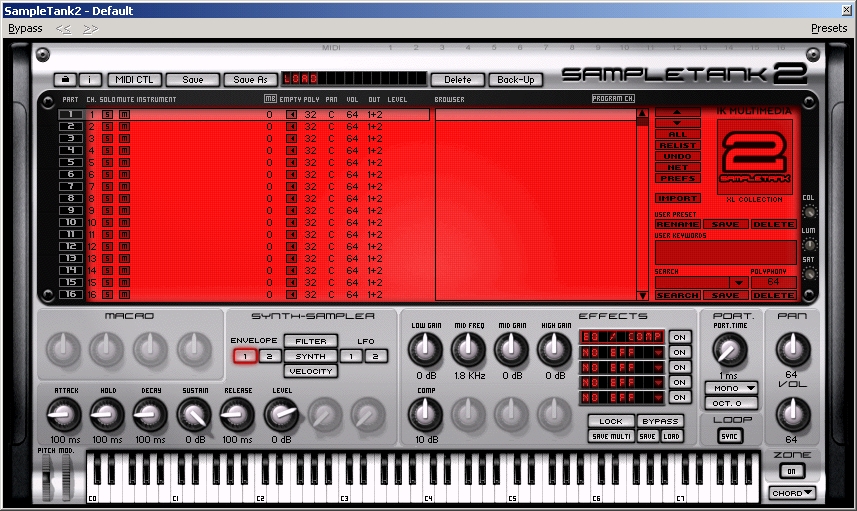Click the browser up arrow button

pos(677,112)
